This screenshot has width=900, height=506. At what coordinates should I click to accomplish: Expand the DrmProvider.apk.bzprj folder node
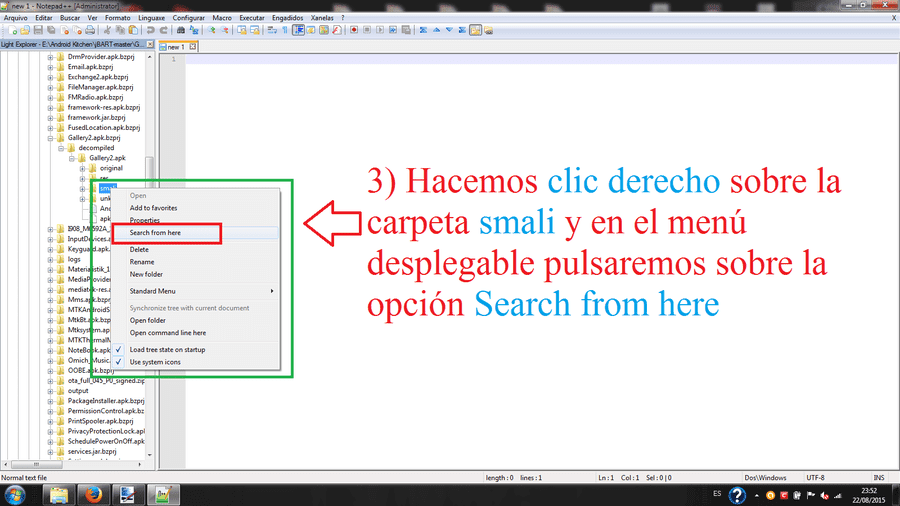click(x=51, y=57)
